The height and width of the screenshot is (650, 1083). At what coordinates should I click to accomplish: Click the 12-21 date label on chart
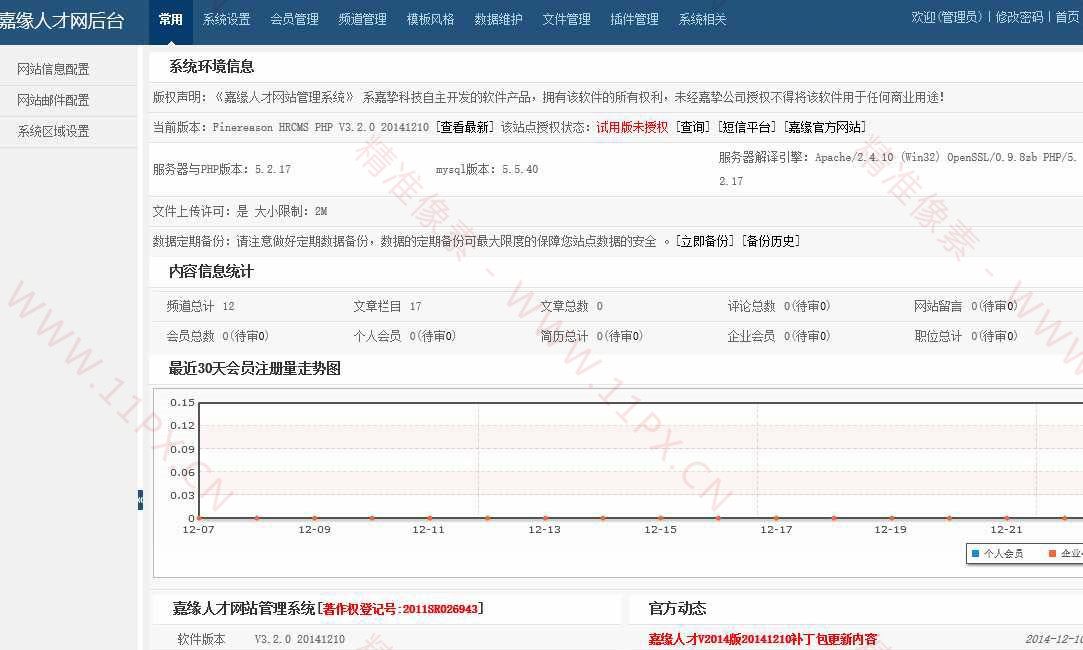click(x=1006, y=530)
